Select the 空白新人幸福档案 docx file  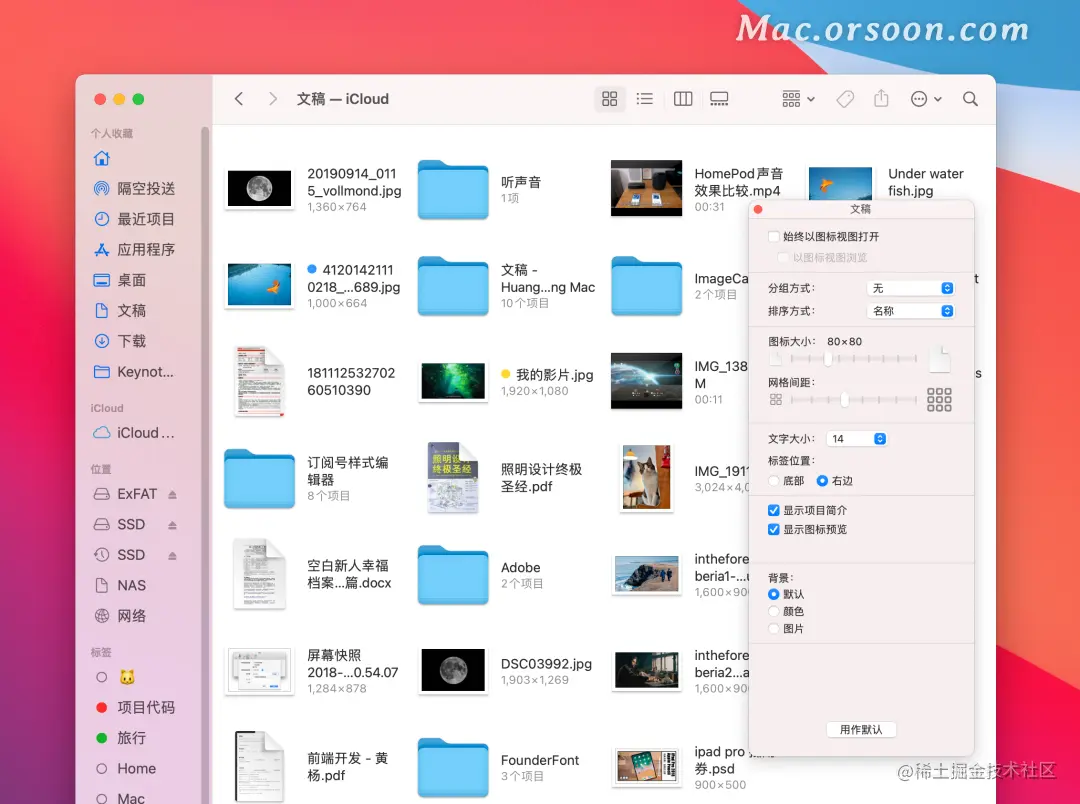click(x=259, y=574)
